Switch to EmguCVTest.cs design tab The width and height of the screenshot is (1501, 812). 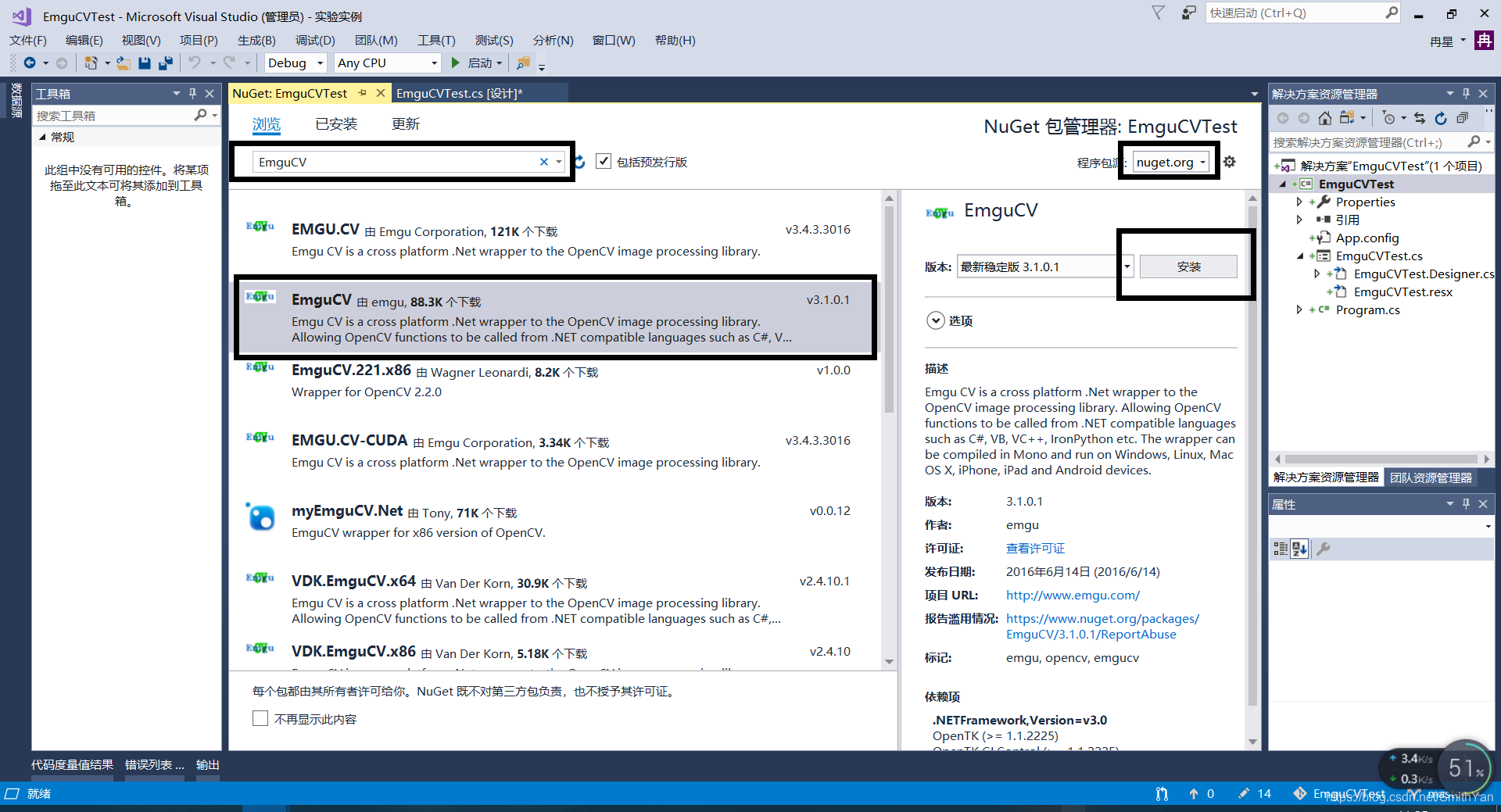(x=459, y=94)
